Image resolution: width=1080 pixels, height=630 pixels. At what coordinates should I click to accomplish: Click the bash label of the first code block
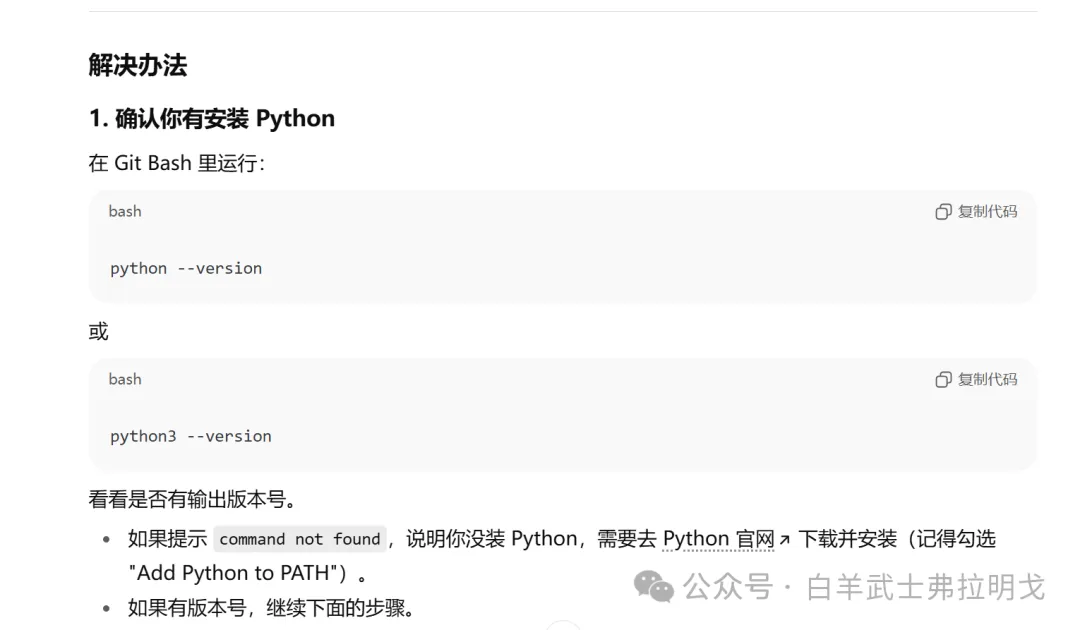[x=125, y=211]
